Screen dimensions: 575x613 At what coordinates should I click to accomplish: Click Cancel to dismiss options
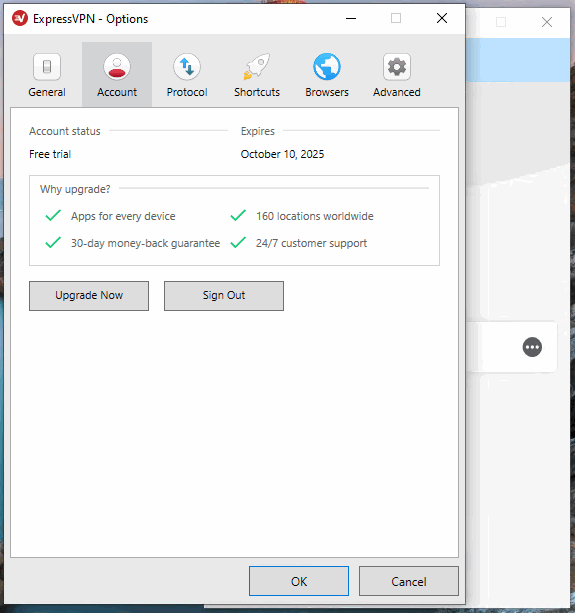[x=408, y=581]
